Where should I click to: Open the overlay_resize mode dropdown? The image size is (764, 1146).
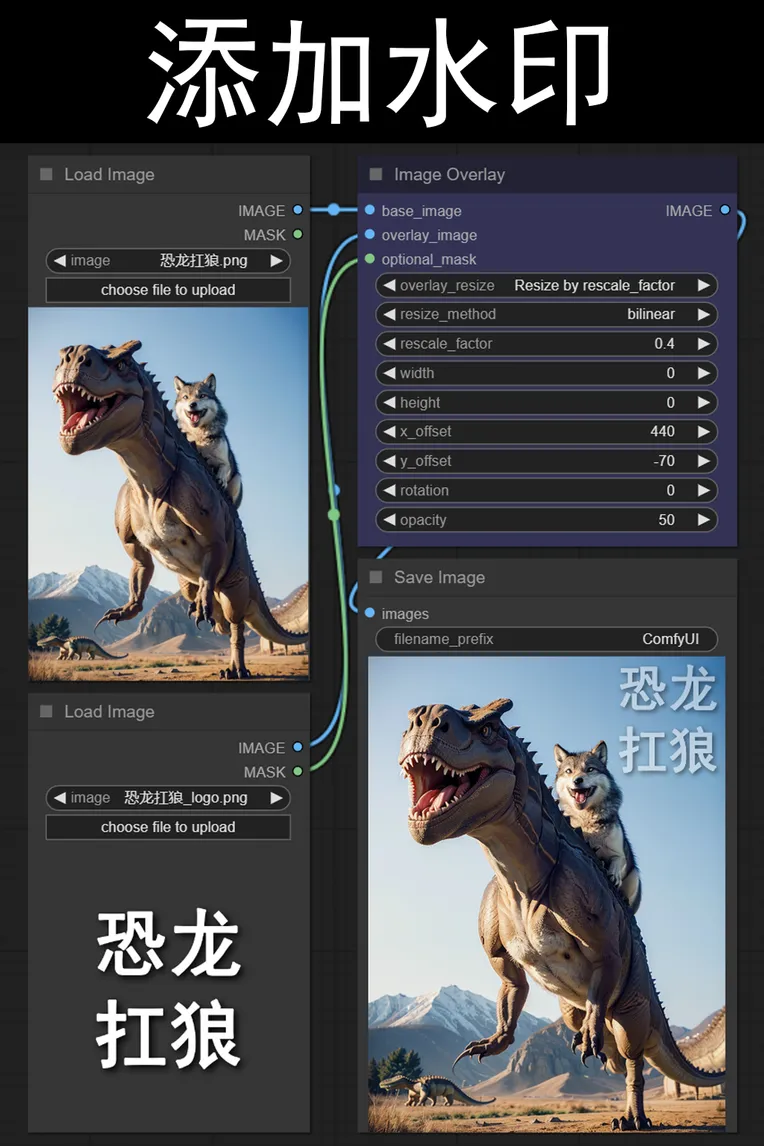pyautogui.click(x=546, y=285)
